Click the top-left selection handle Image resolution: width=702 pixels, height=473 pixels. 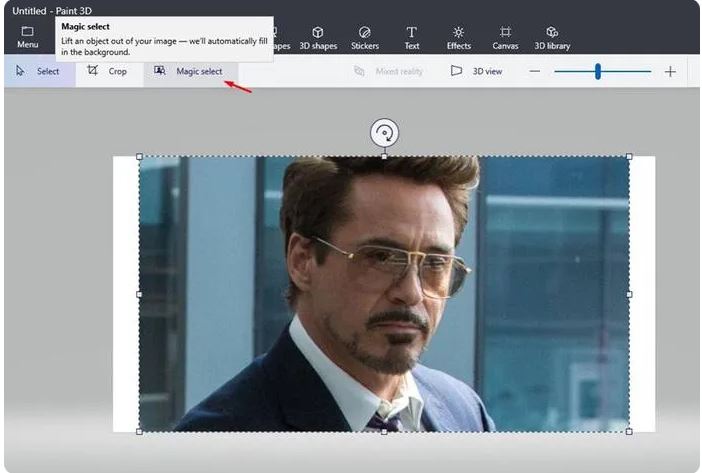point(139,157)
